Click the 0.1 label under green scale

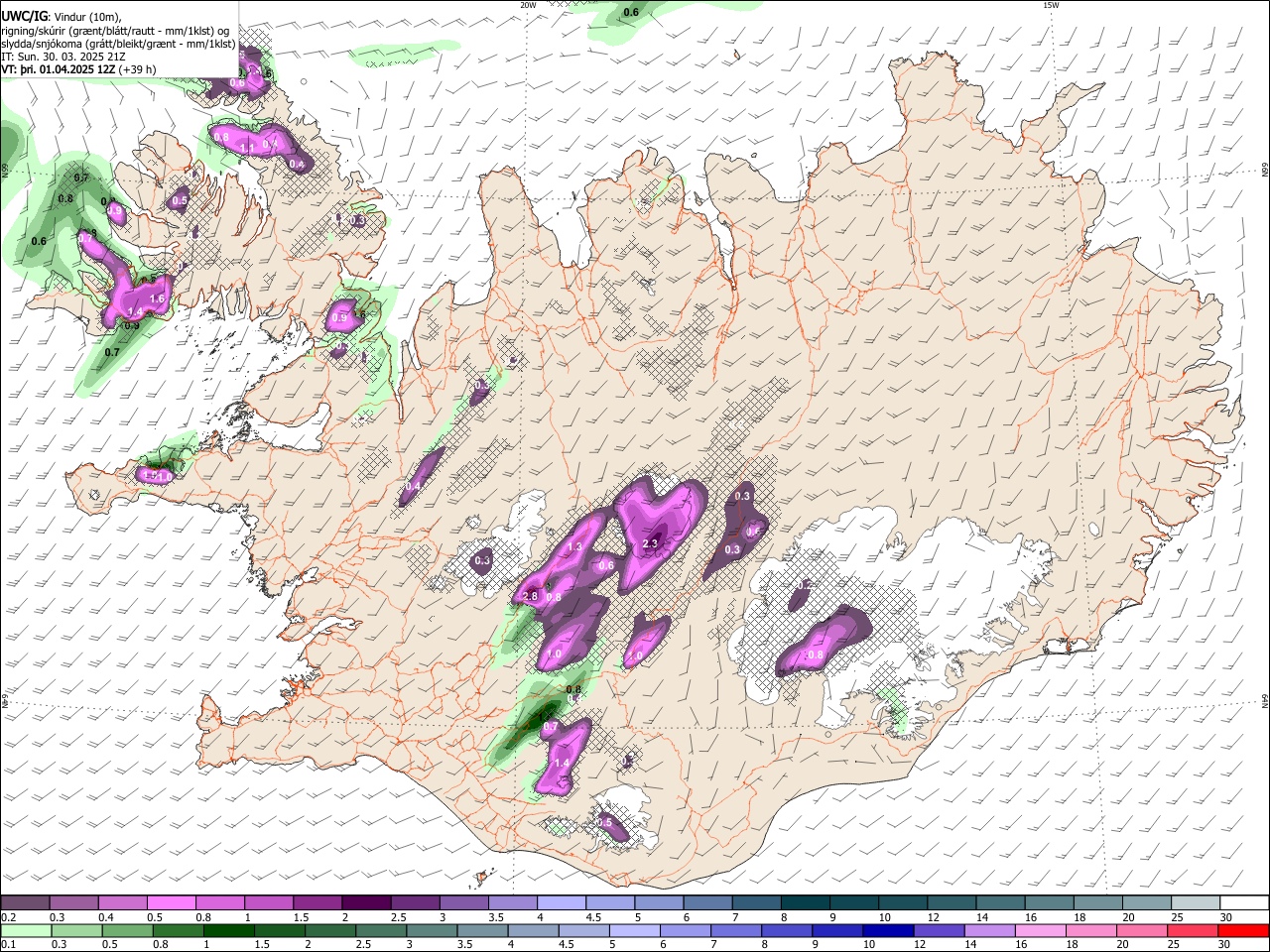pos(9,944)
